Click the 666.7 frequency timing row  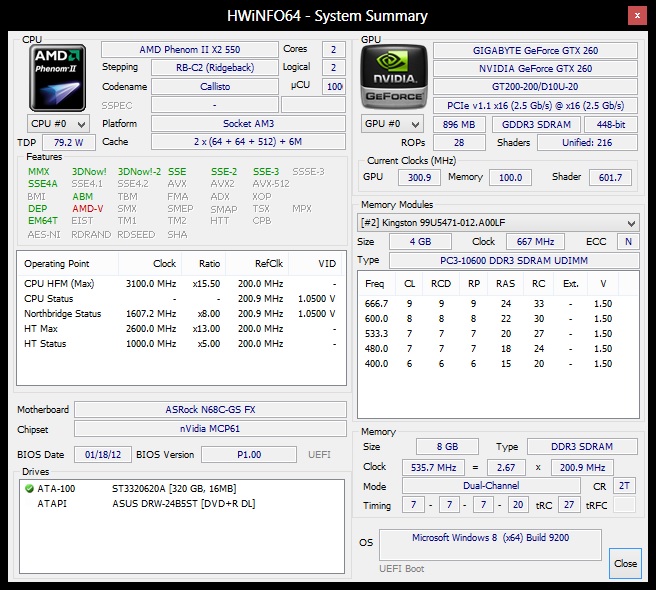tap(497, 303)
